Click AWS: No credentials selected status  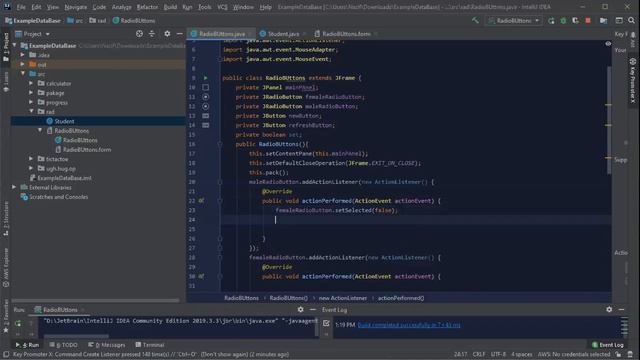coord(574,355)
